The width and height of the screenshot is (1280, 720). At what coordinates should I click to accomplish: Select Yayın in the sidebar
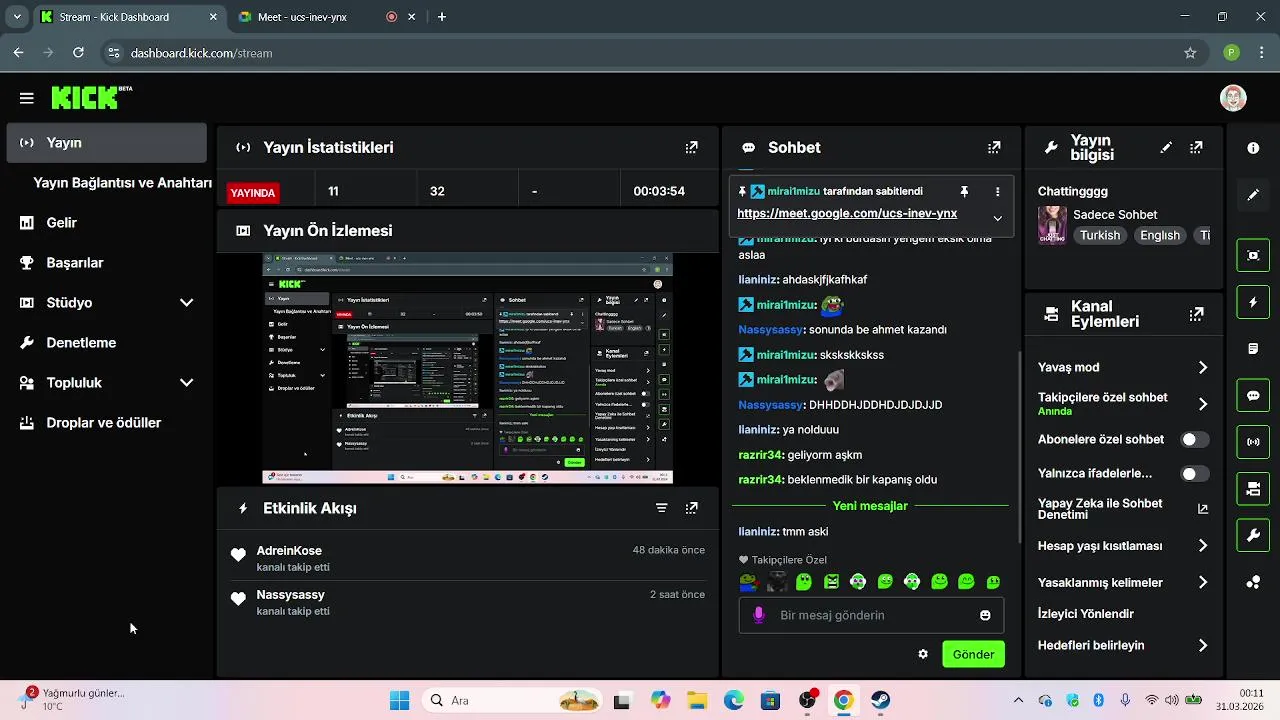click(x=106, y=143)
